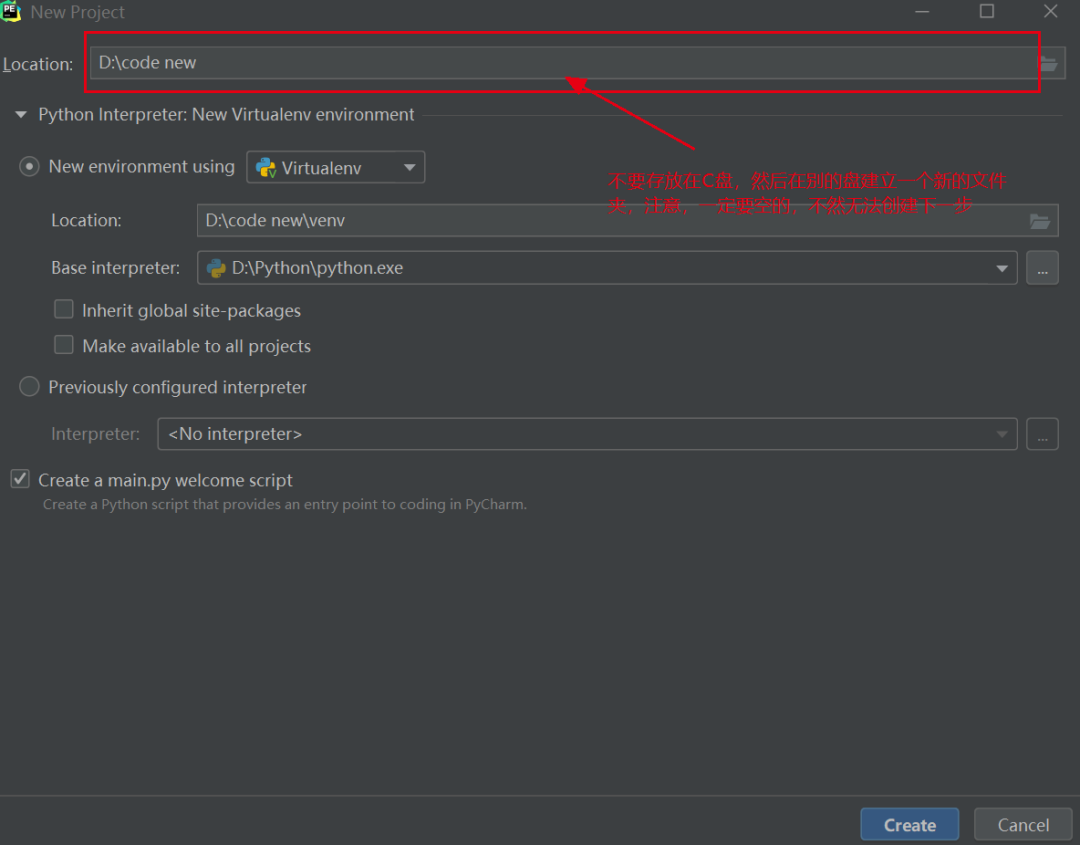The image size is (1080, 845).
Task: Click the welcome script description text
Action: tap(284, 504)
